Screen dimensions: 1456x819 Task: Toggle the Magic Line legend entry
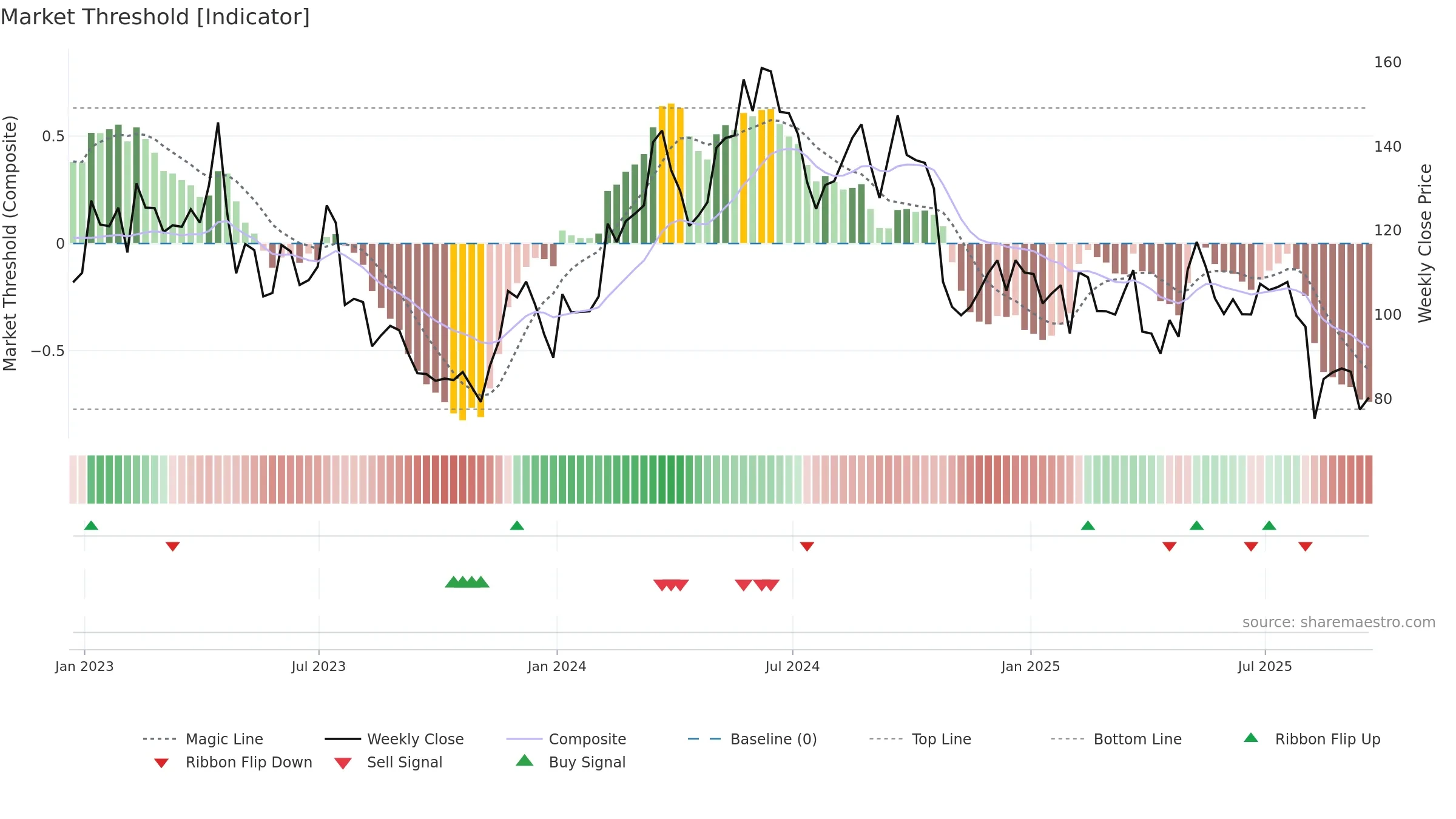coord(203,739)
